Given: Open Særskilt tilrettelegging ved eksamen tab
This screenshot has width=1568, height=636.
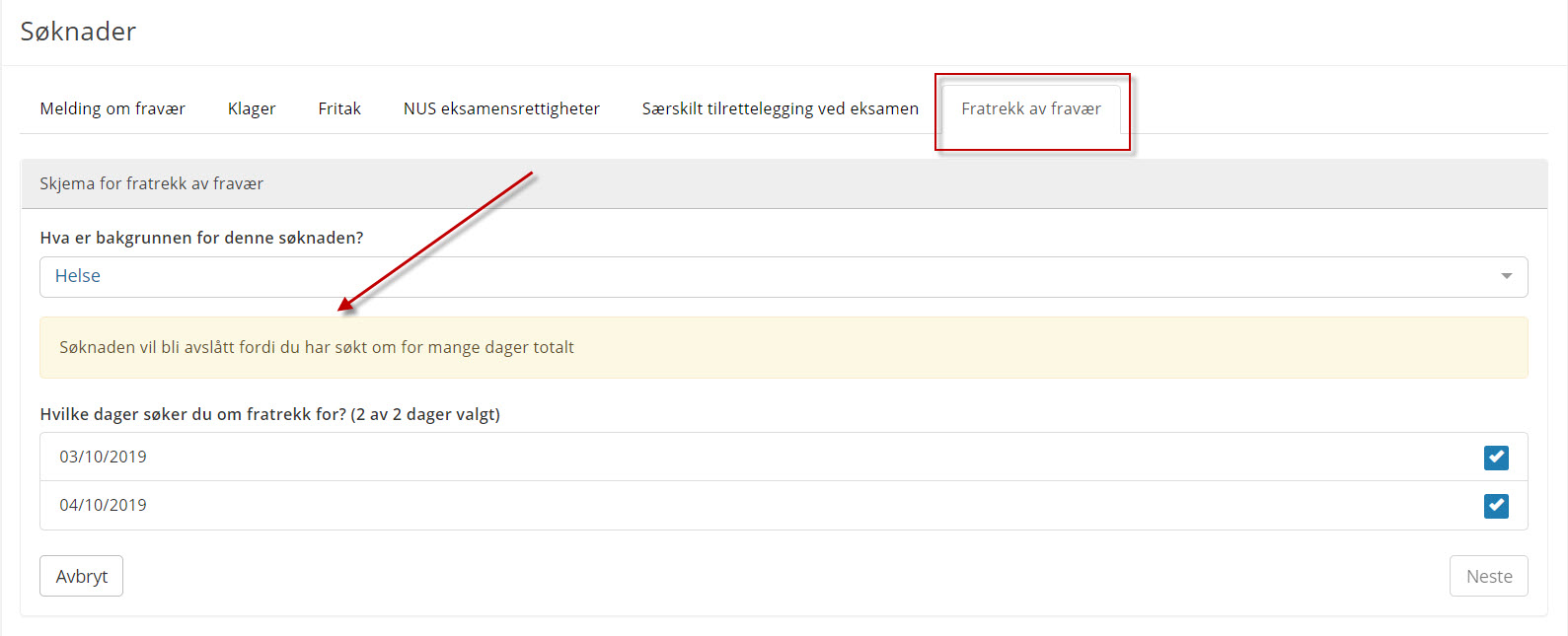Looking at the screenshot, I should coord(780,108).
